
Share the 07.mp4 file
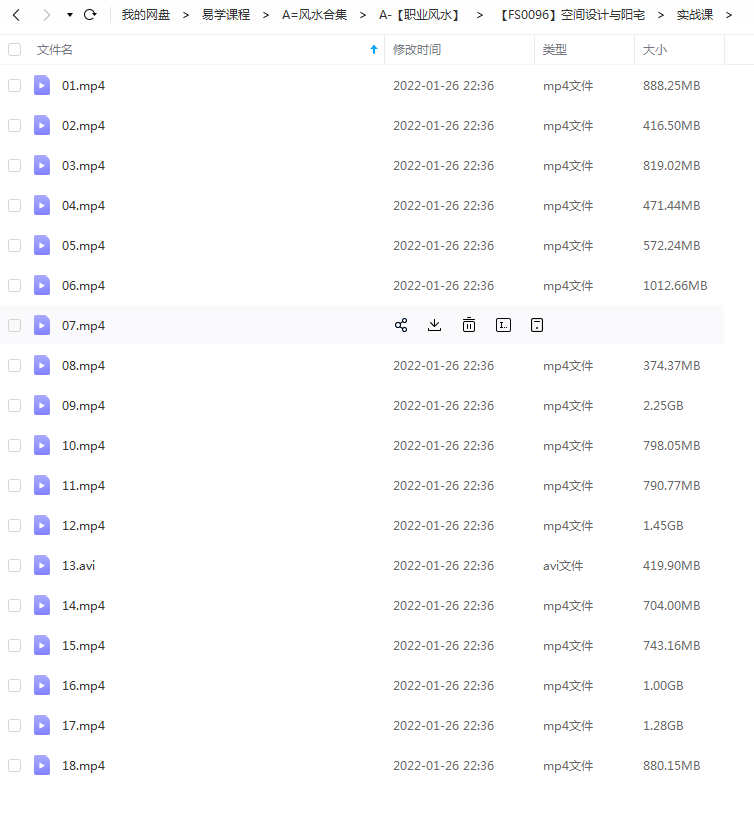coord(401,325)
